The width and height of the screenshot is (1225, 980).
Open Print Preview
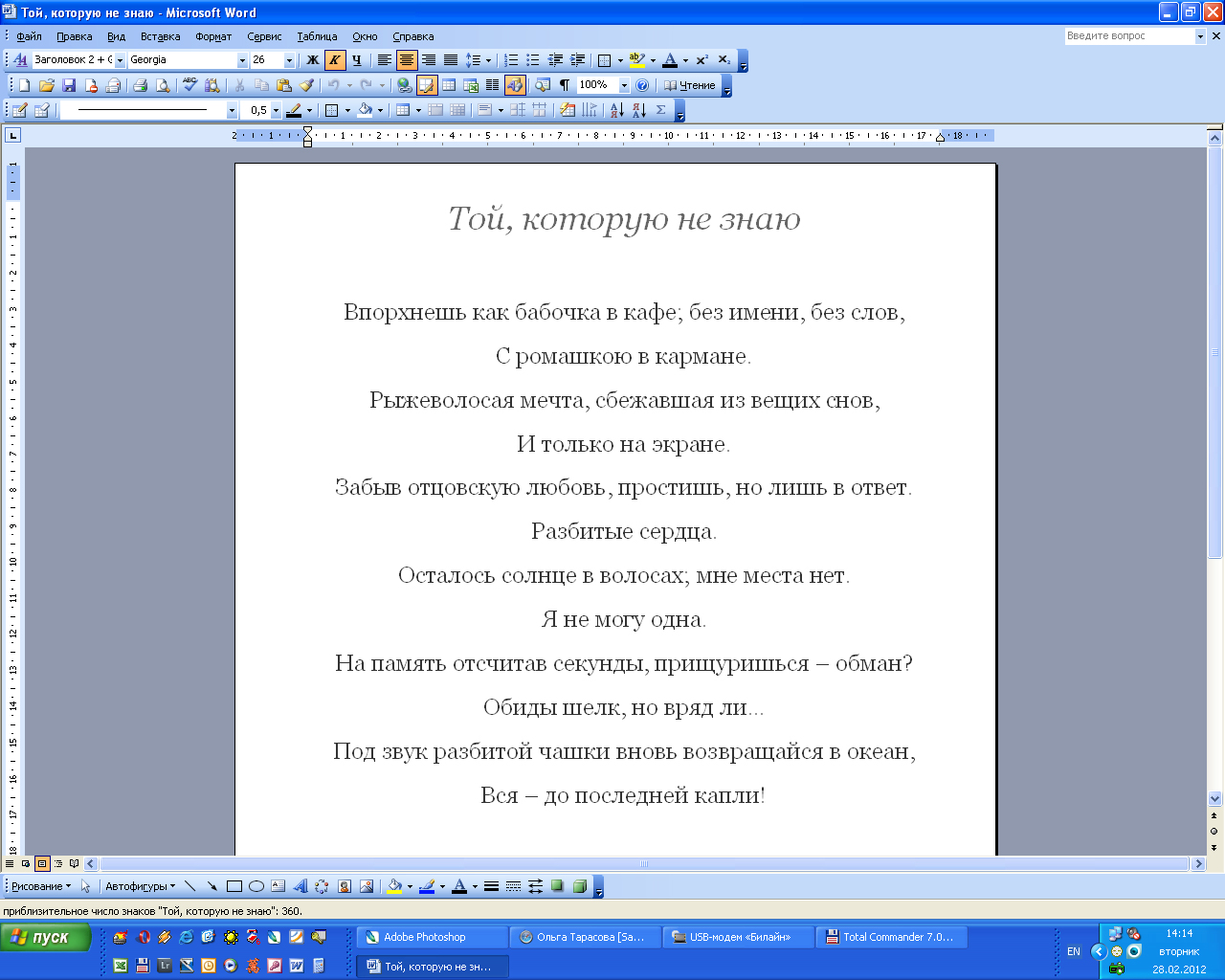point(163,85)
